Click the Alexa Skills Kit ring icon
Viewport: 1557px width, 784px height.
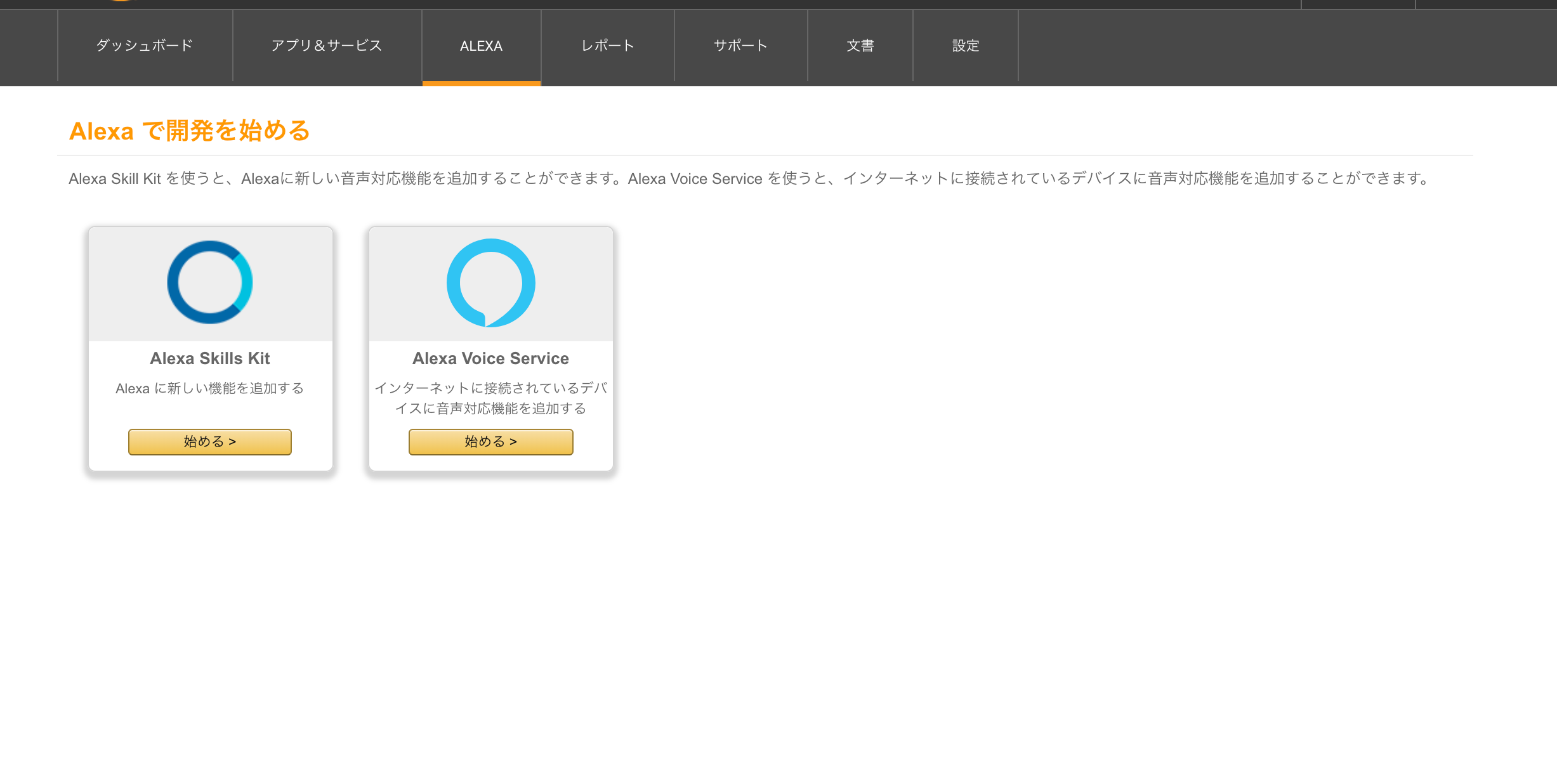coord(210,282)
